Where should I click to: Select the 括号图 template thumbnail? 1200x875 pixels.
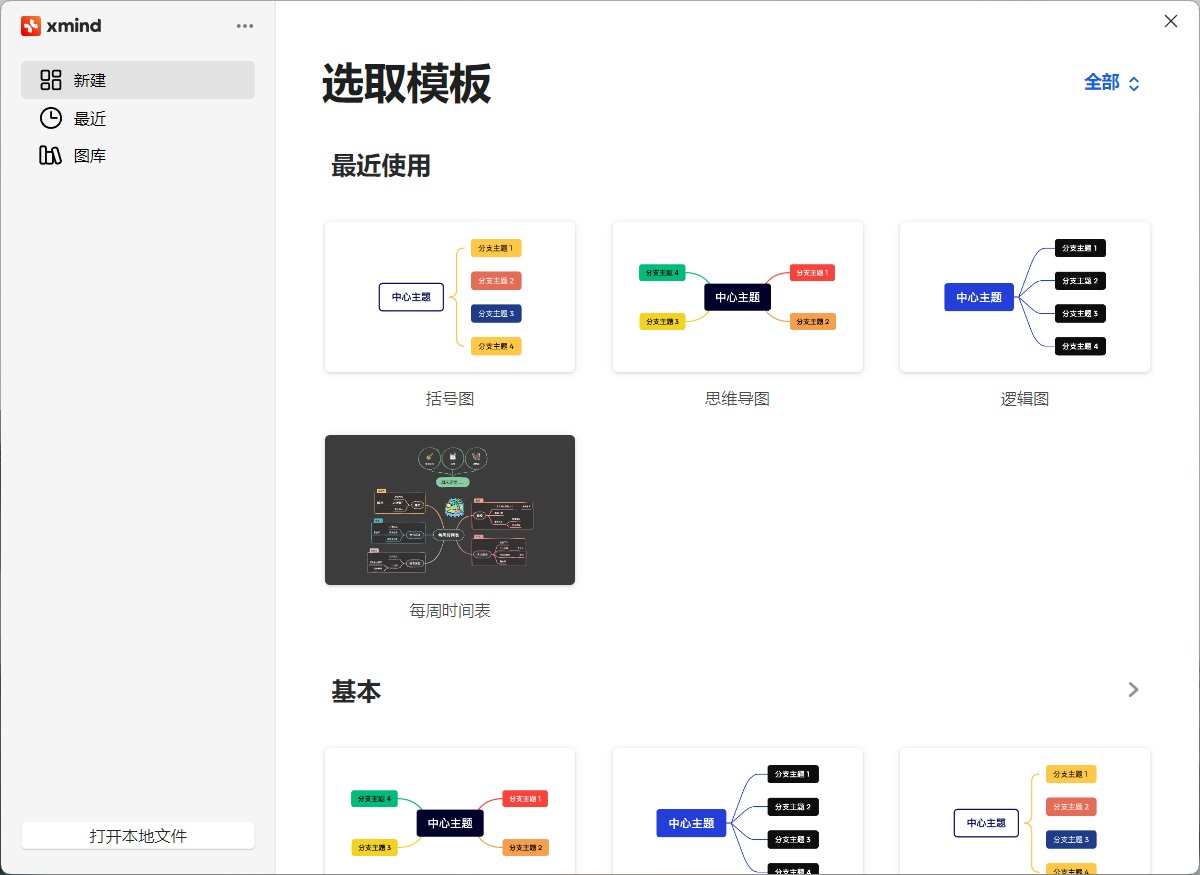(449, 296)
